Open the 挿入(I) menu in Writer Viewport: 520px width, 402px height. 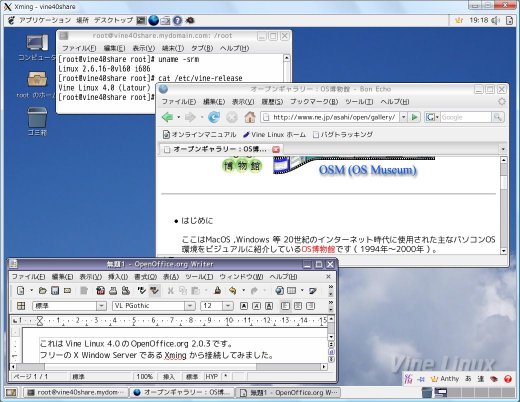(x=118, y=277)
